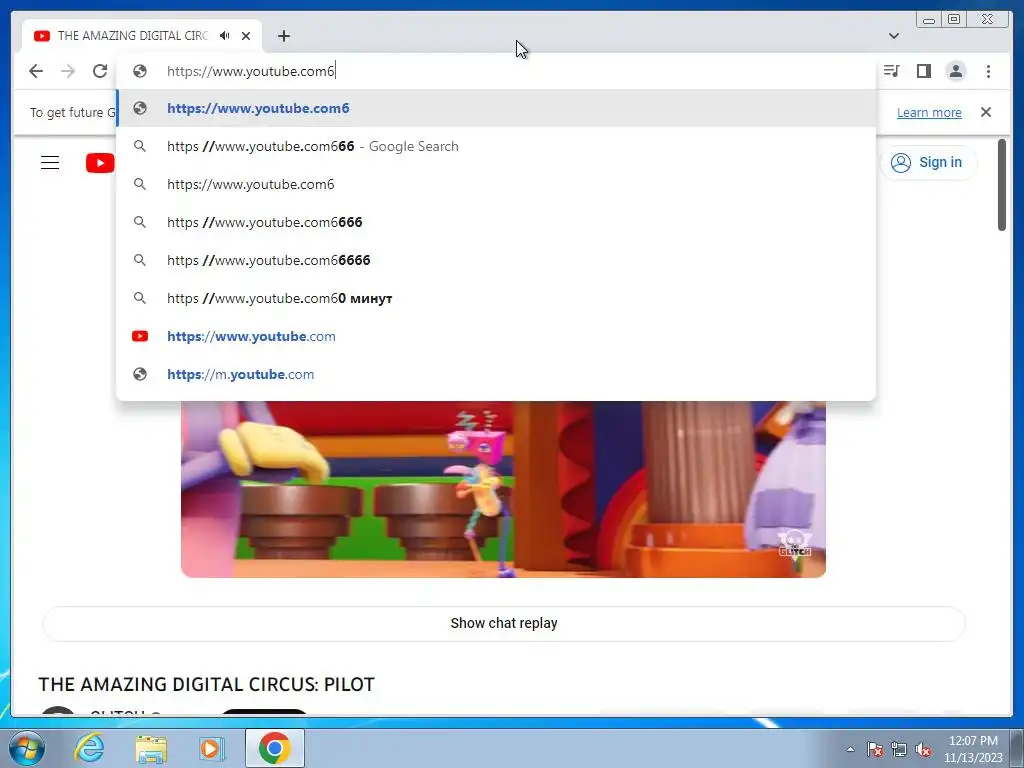Reload the current page

coord(100,71)
